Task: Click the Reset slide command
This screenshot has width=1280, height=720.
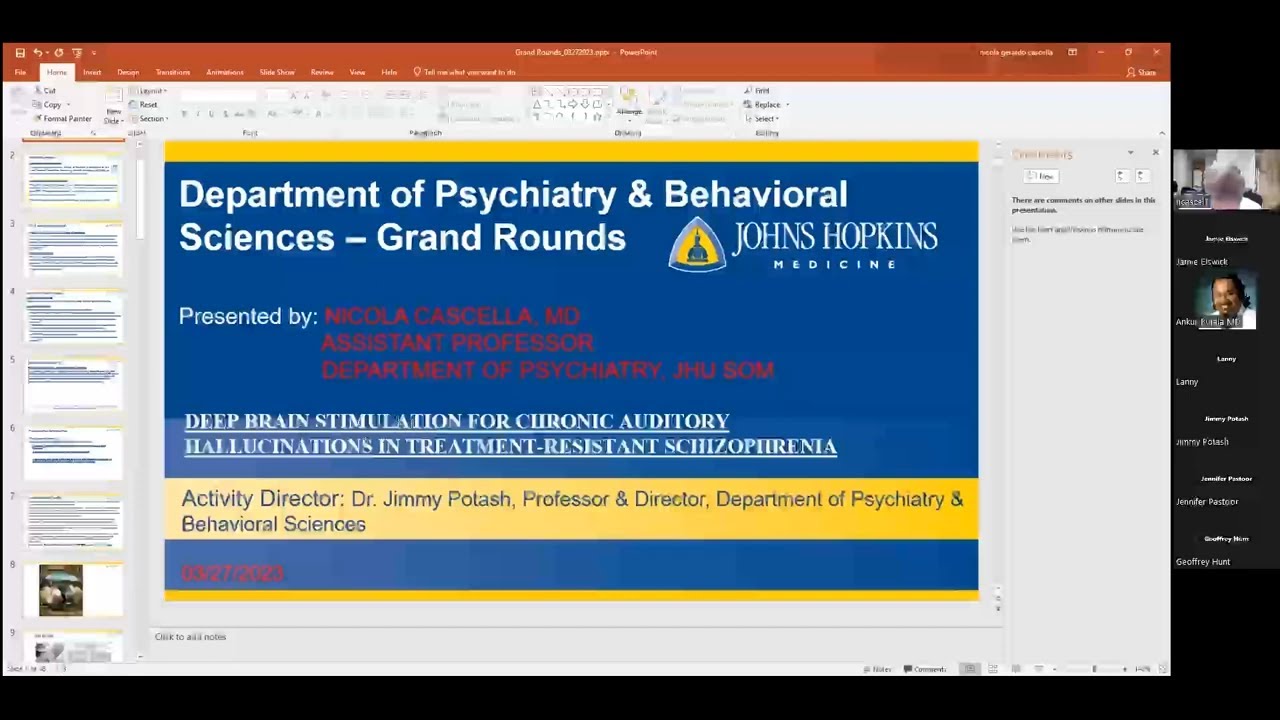Action: coord(144,105)
